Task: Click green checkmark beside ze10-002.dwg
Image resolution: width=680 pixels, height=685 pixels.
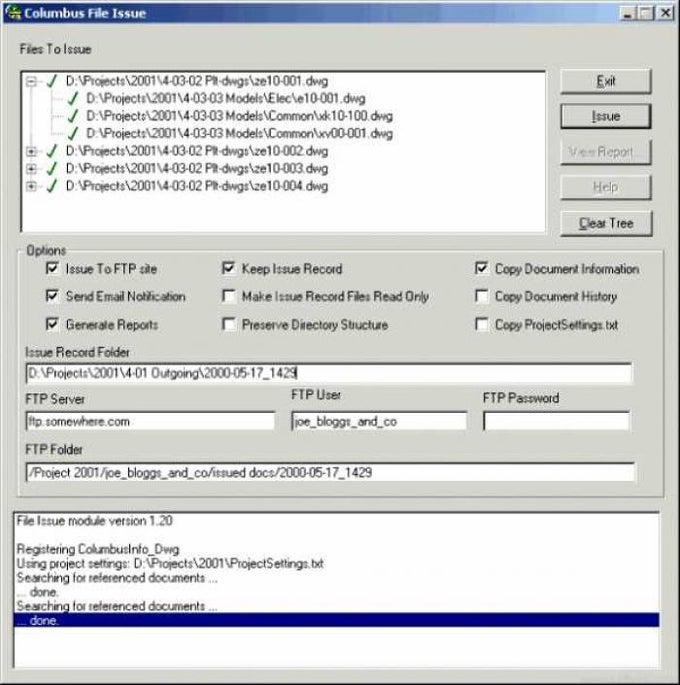Action: tap(52, 151)
